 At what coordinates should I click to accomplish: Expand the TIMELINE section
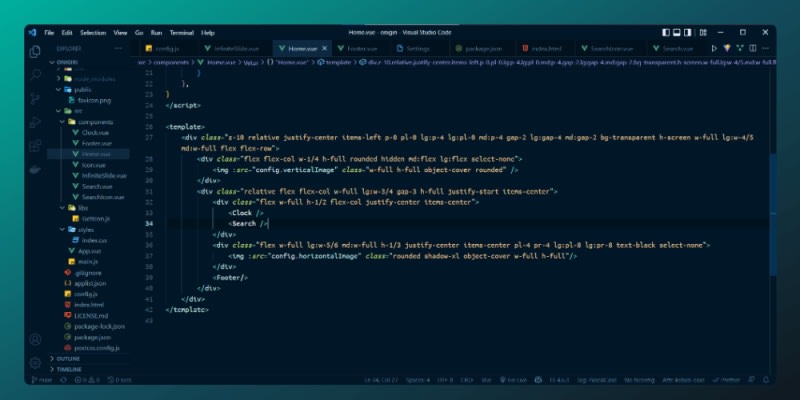click(69, 369)
